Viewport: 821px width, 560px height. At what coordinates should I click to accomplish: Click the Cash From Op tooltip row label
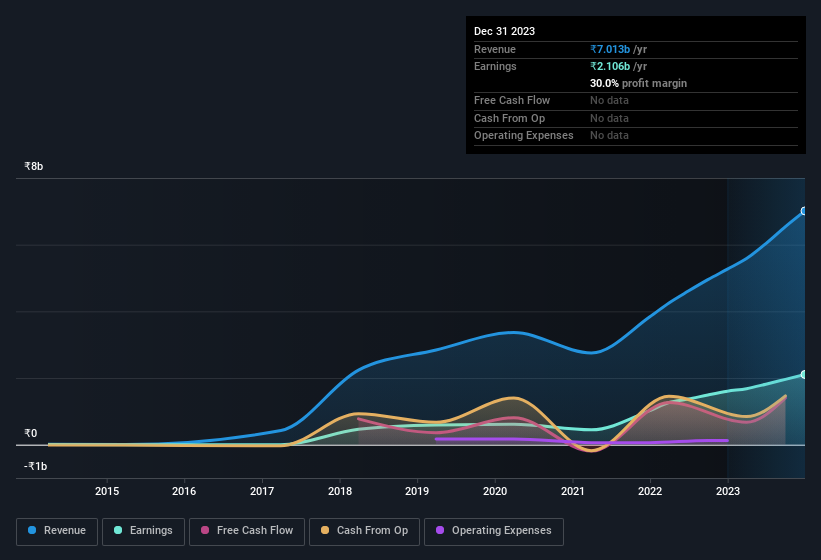pos(509,118)
